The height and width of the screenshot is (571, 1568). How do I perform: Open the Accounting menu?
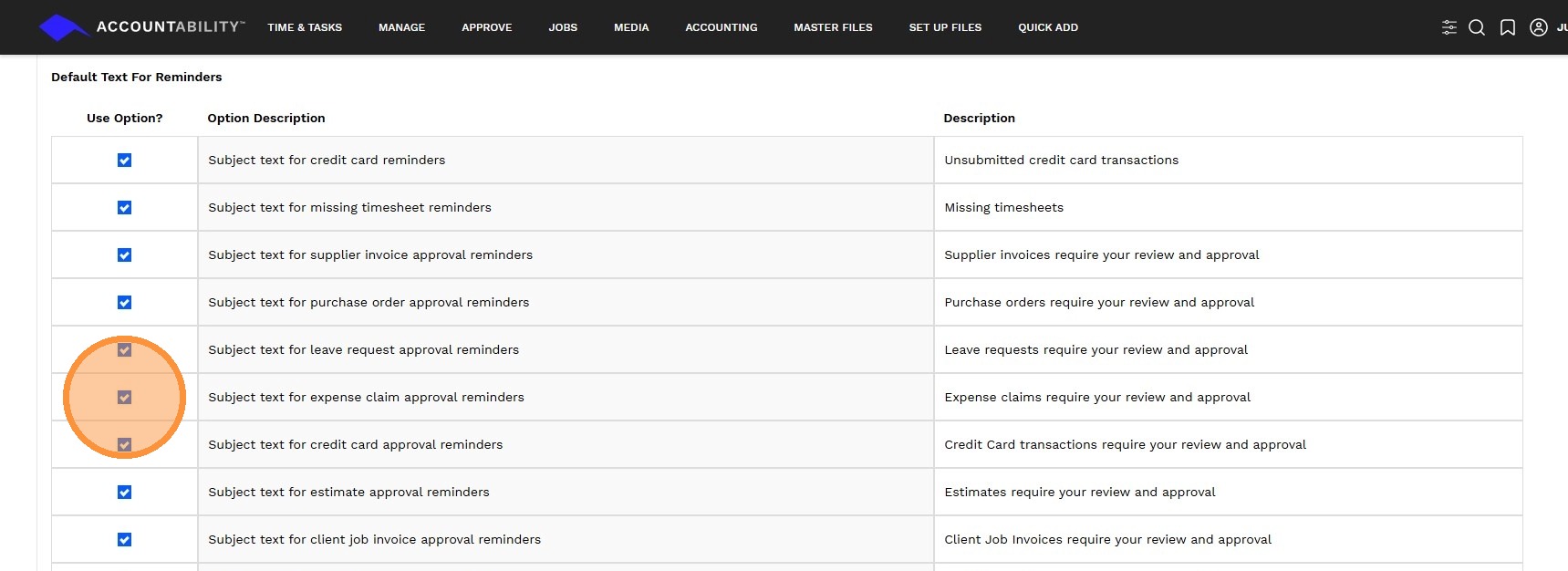[721, 27]
